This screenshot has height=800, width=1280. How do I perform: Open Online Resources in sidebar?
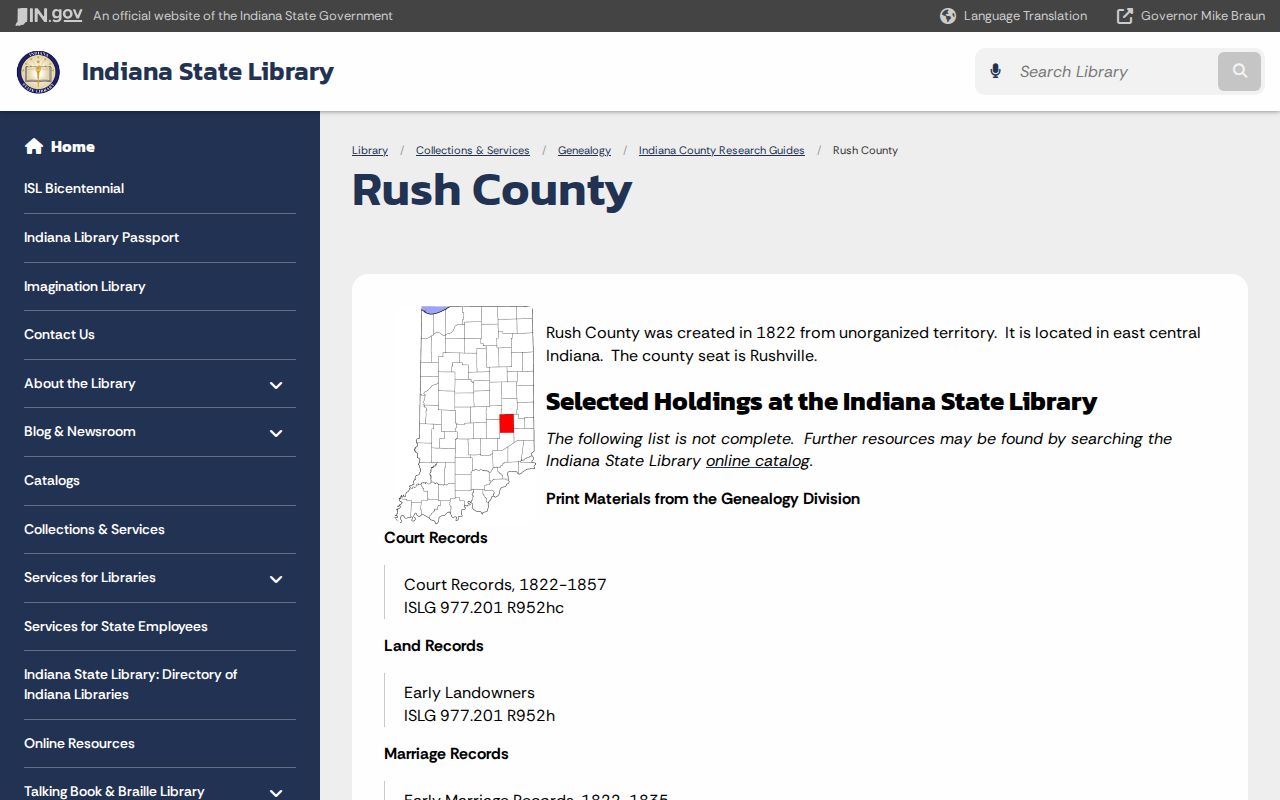79,743
